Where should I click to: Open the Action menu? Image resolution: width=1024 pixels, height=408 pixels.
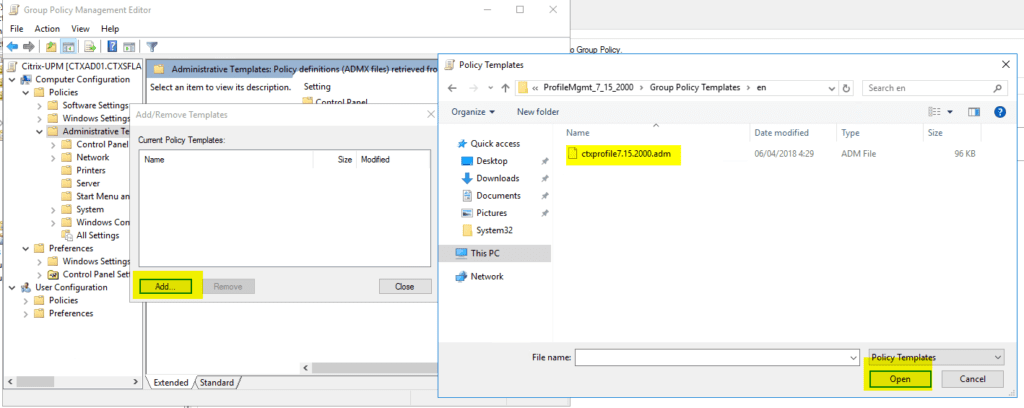tap(47, 29)
